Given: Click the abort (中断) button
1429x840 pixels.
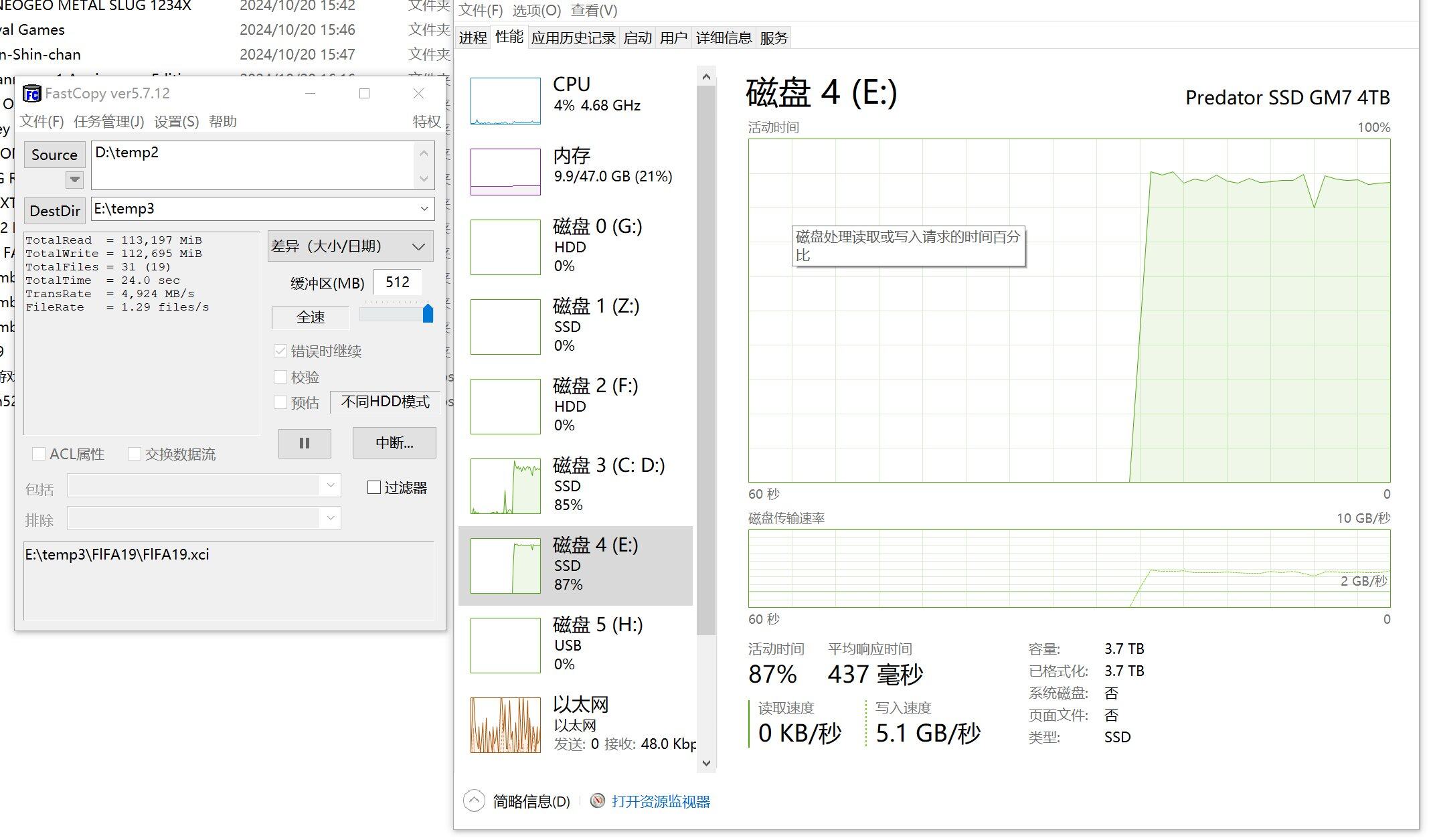Looking at the screenshot, I should click(x=394, y=443).
